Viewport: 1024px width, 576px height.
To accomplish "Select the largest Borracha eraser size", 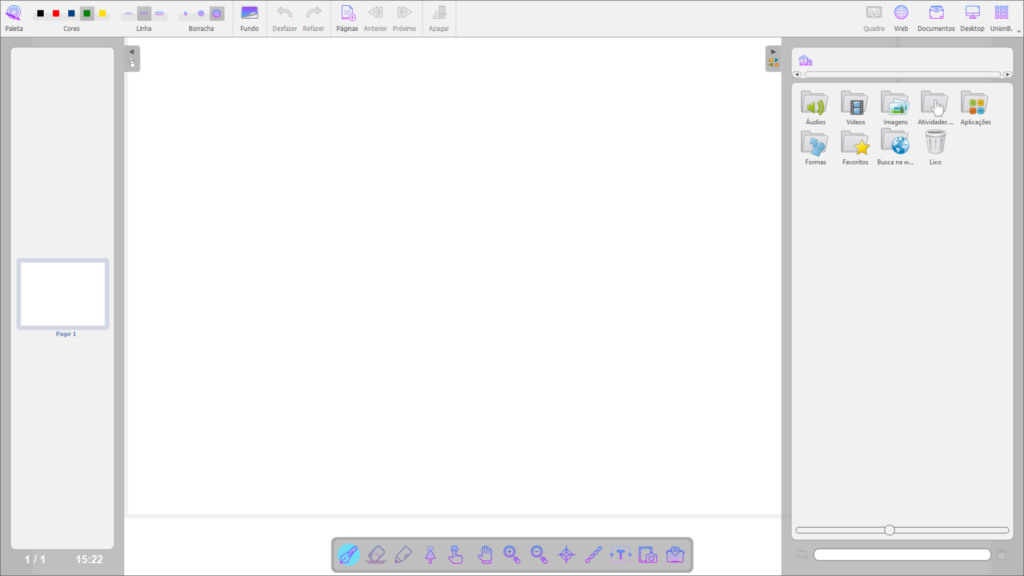I will click(x=216, y=14).
